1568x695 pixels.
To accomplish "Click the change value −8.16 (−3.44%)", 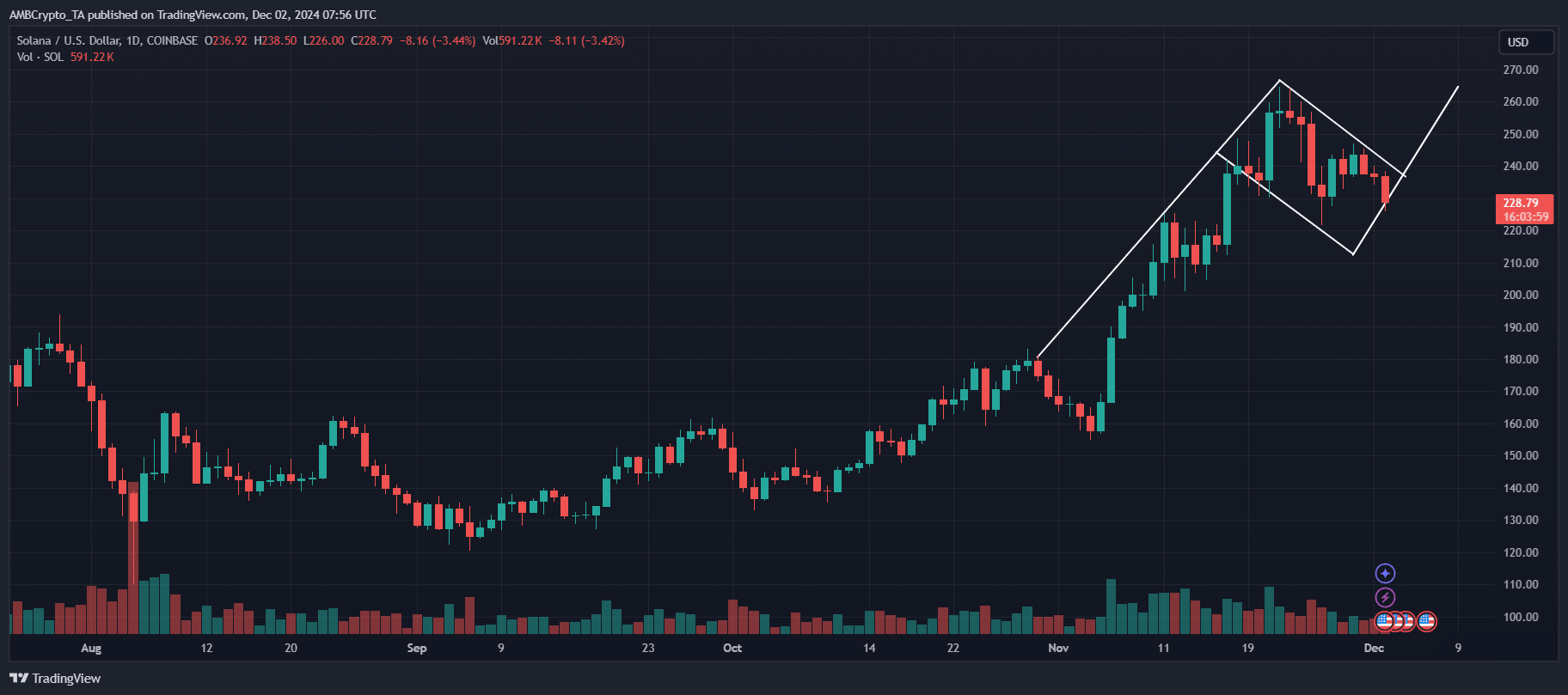I will (439, 40).
